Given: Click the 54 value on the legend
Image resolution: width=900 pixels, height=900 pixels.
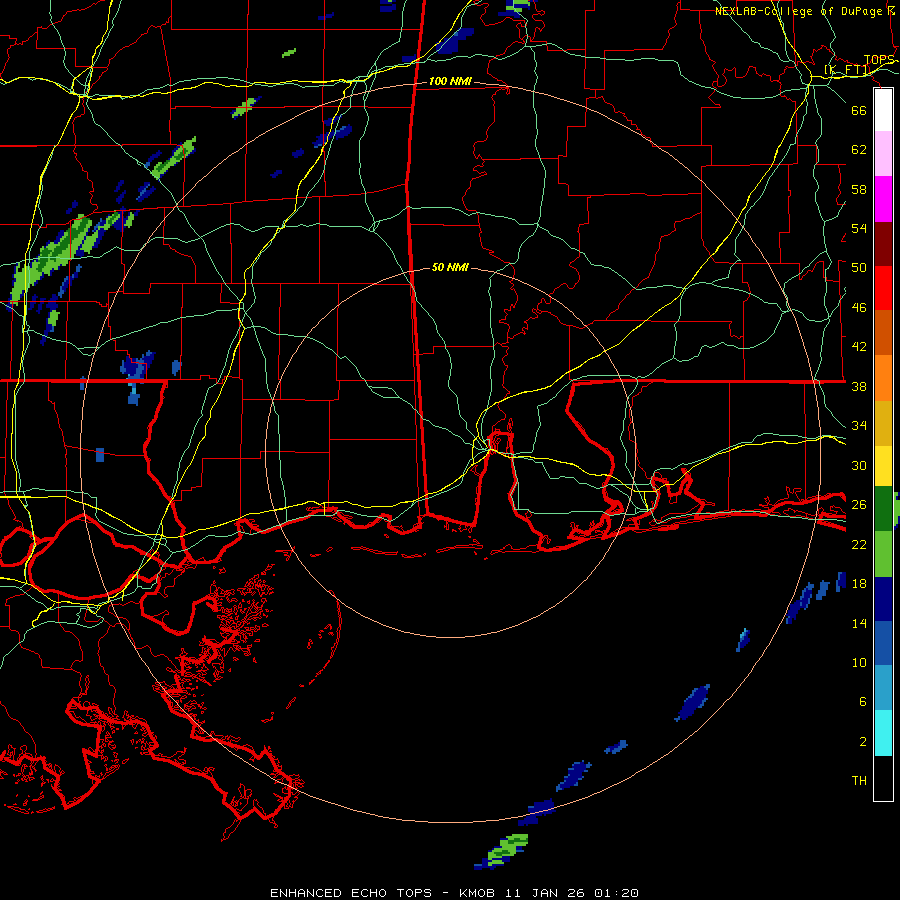Looking at the screenshot, I should [x=859, y=228].
